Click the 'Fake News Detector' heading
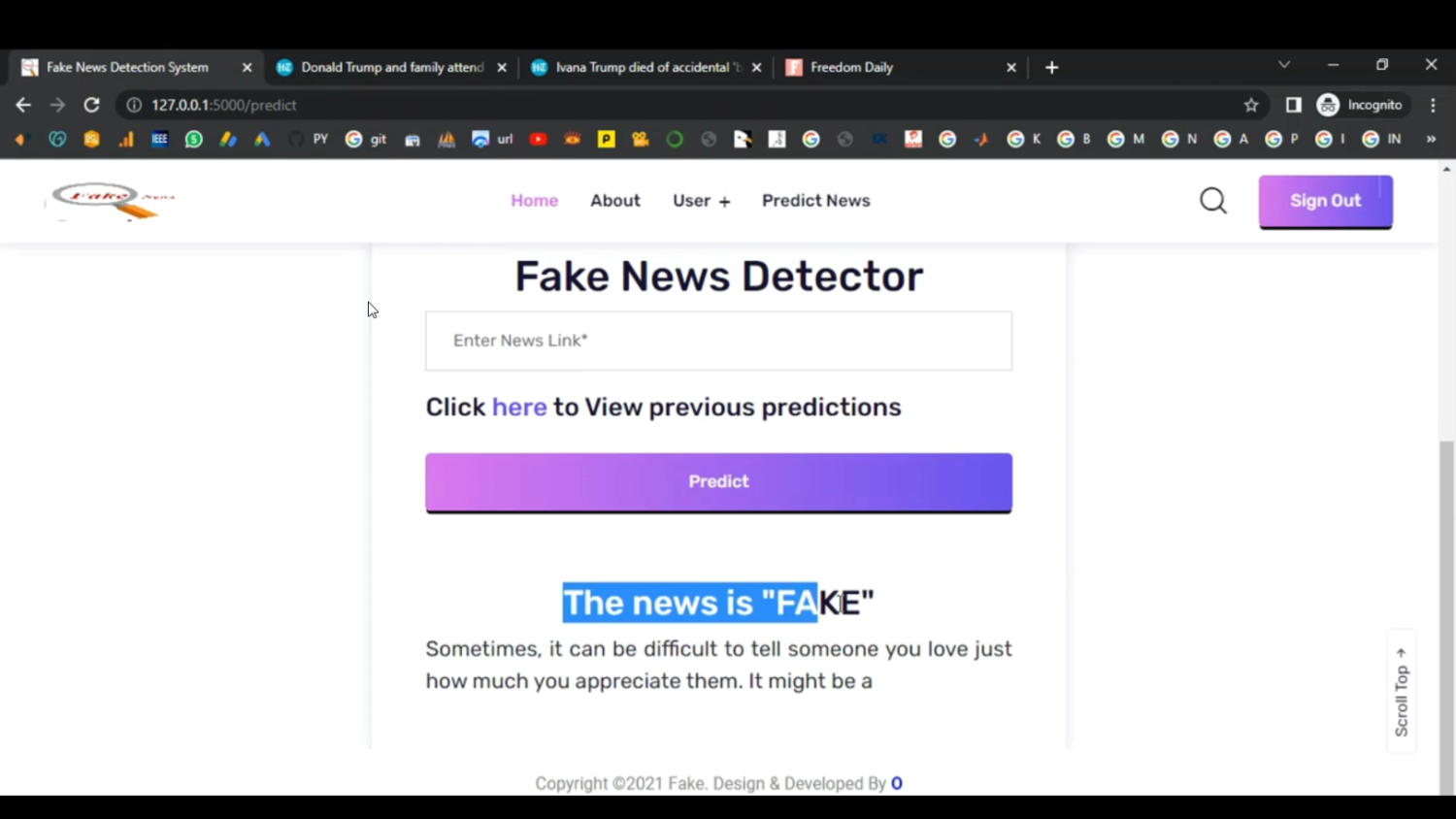 [x=718, y=277]
